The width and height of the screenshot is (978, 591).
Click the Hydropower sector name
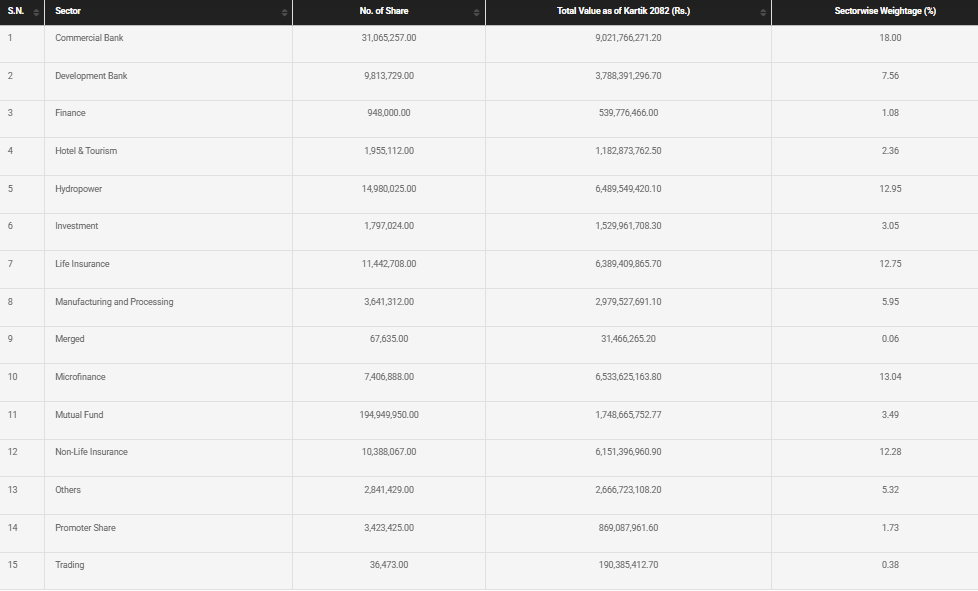pos(78,189)
